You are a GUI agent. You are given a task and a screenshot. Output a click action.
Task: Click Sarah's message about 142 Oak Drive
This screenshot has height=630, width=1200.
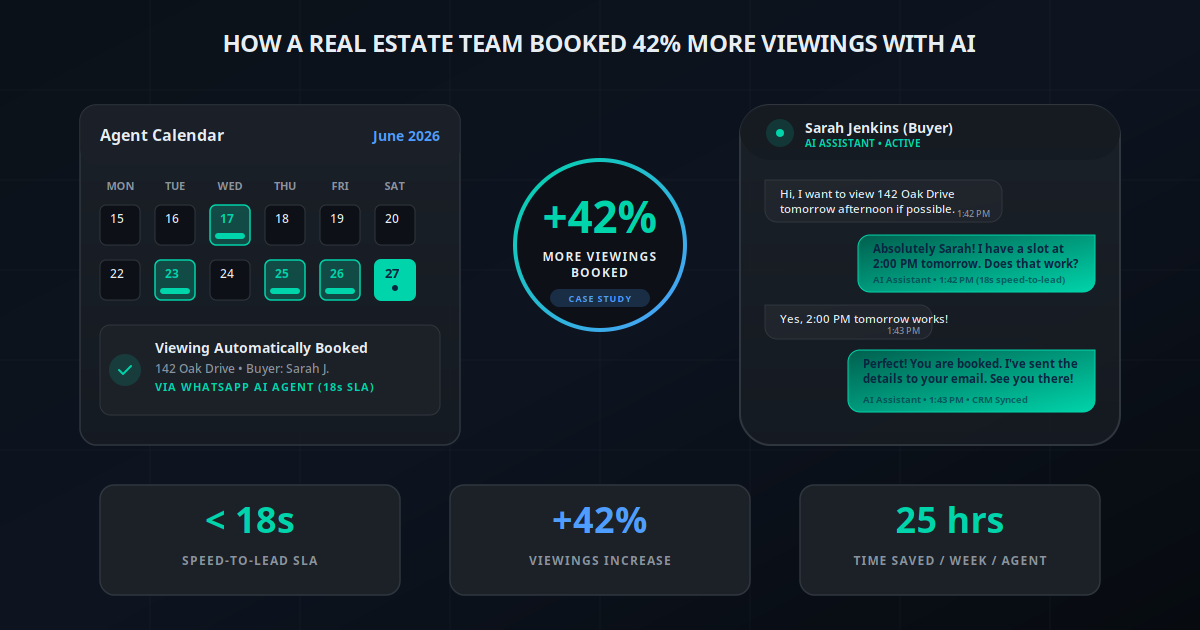pyautogui.click(x=883, y=201)
